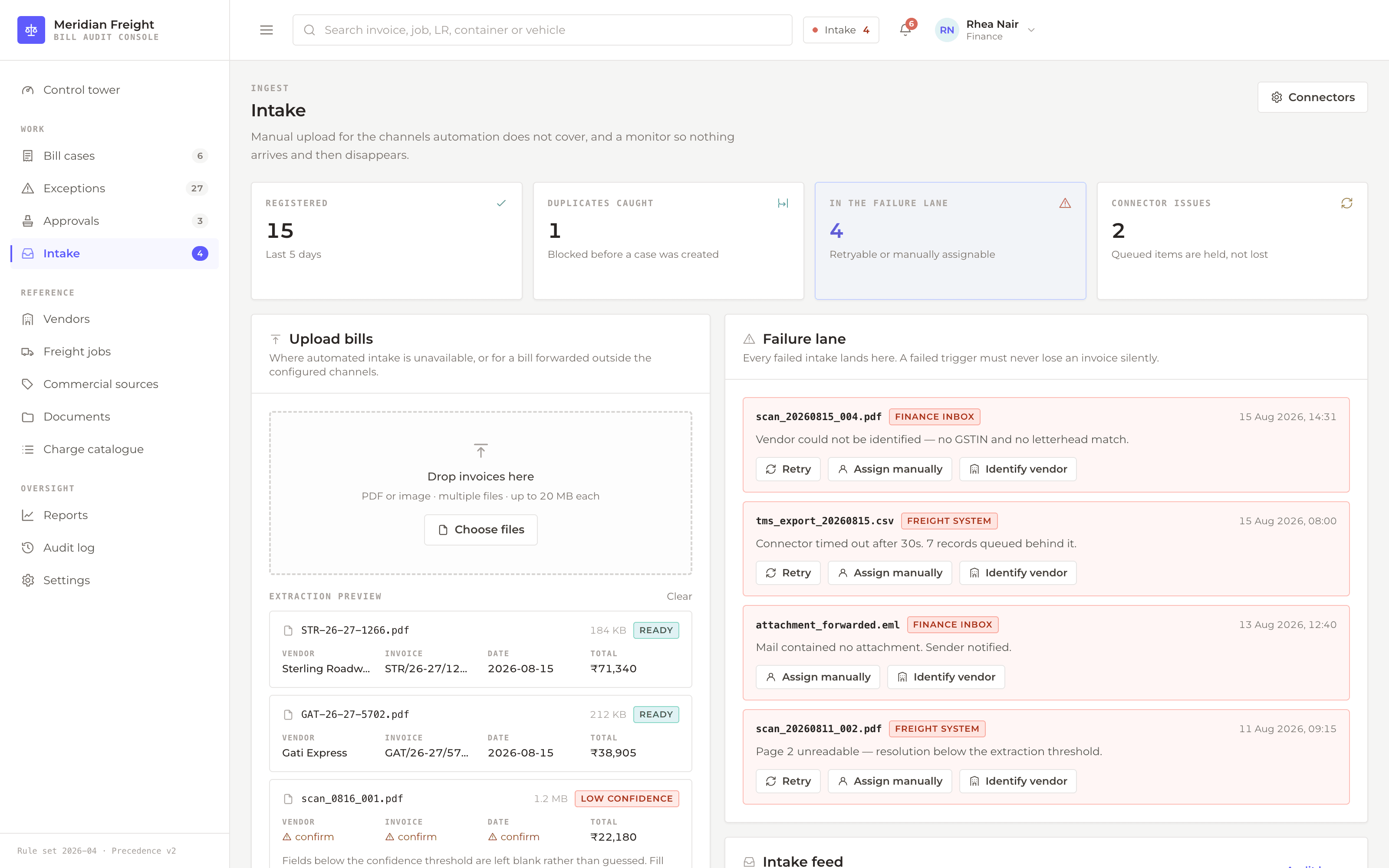
Task: Identify vendor for tms_export_20260815.csv
Action: 1017,573
